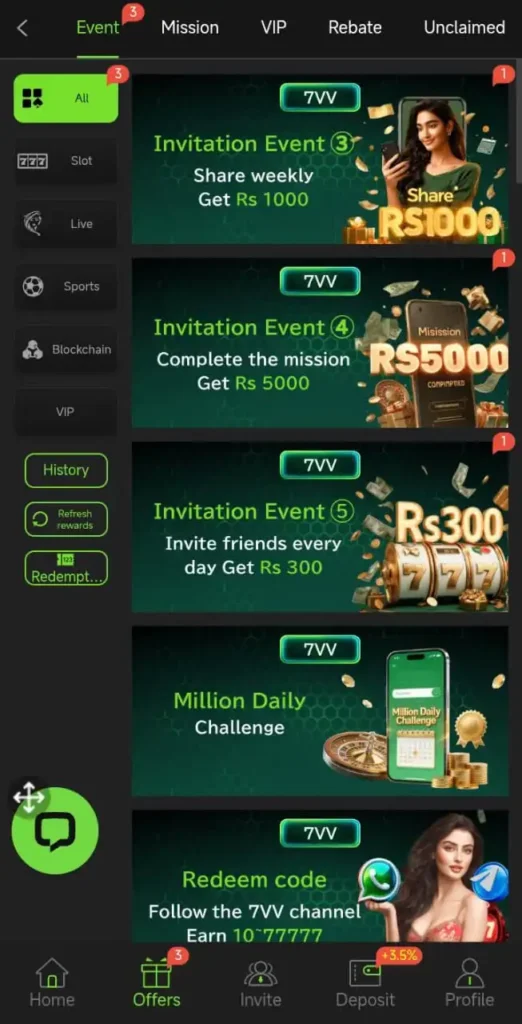Image resolution: width=522 pixels, height=1024 pixels.
Task: Click the Refresh rewards button
Action: [x=66, y=519]
